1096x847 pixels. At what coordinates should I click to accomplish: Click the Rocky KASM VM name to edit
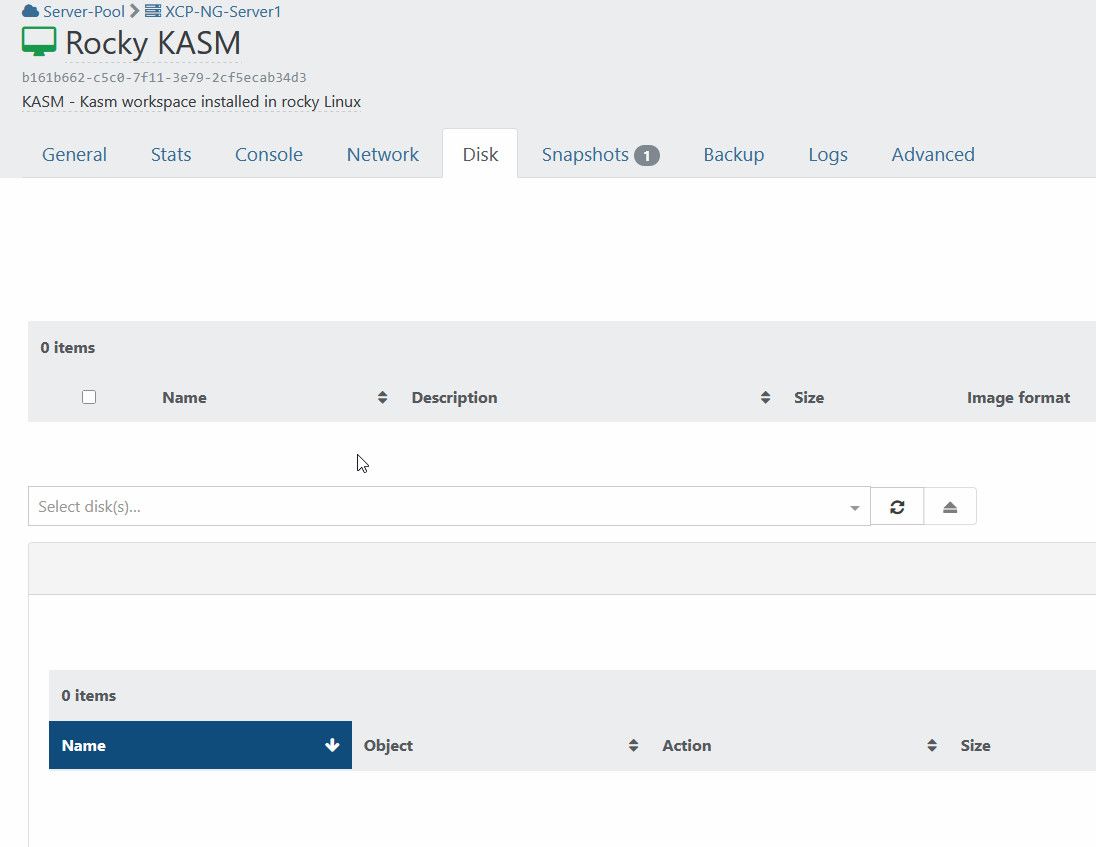tap(153, 44)
